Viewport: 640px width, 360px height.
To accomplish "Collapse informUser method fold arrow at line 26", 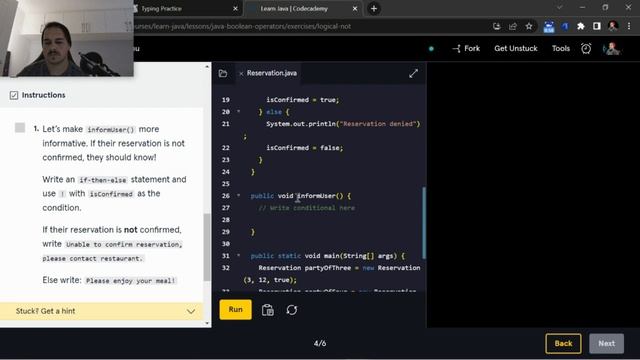I will (x=239, y=196).
